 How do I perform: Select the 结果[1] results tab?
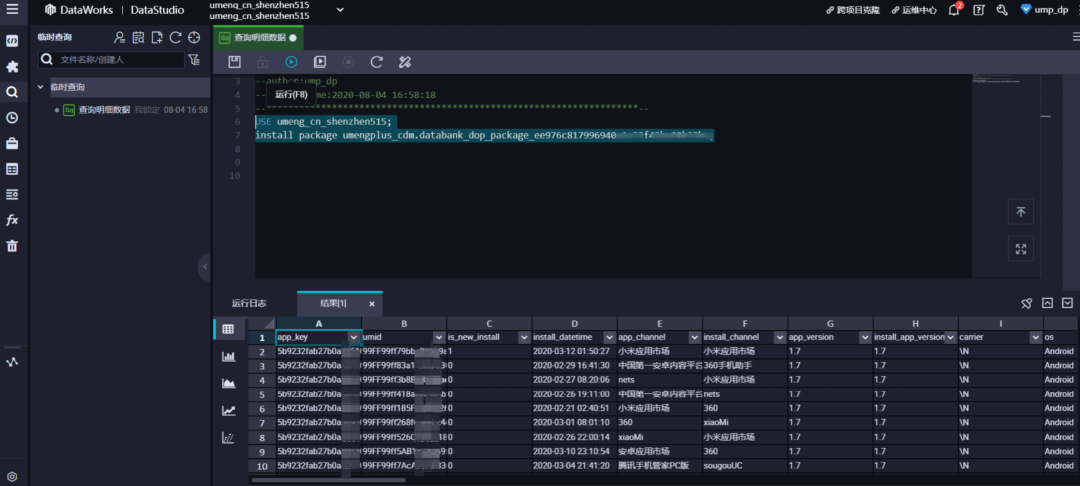tap(333, 304)
